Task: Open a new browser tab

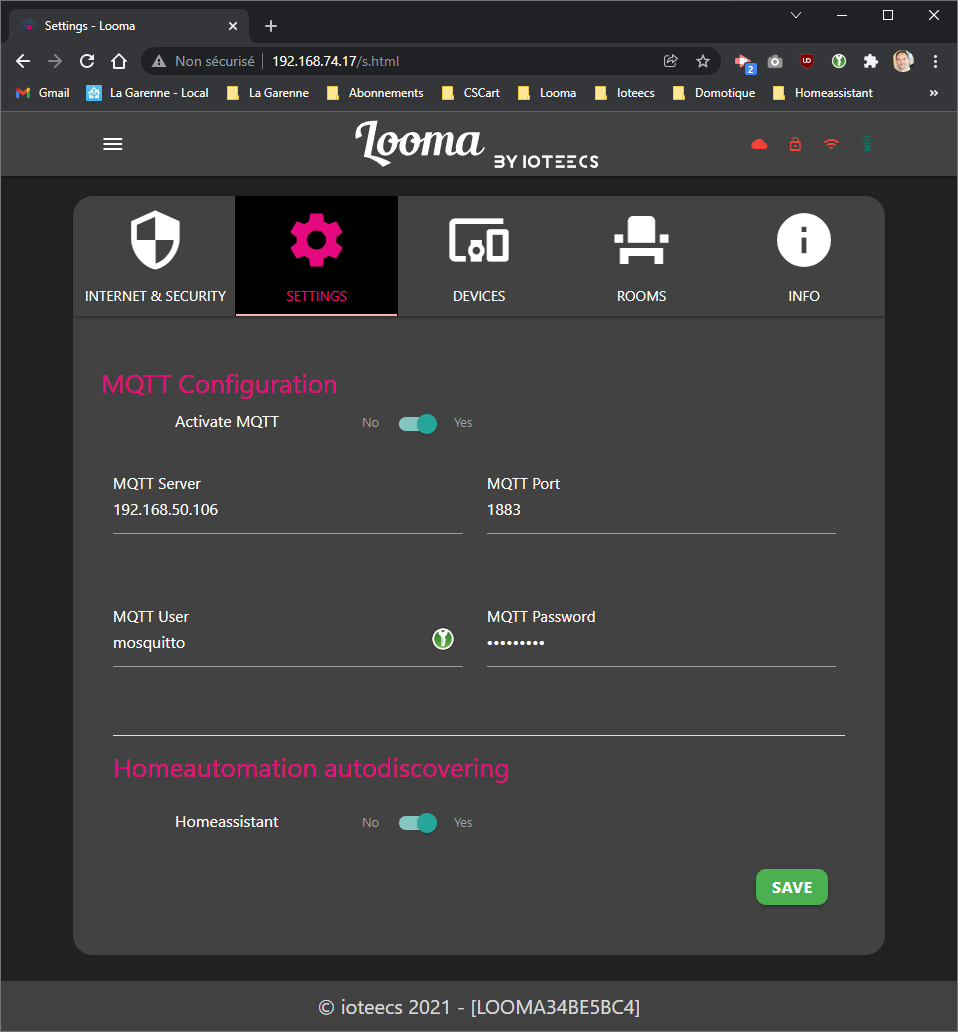Action: (x=270, y=26)
